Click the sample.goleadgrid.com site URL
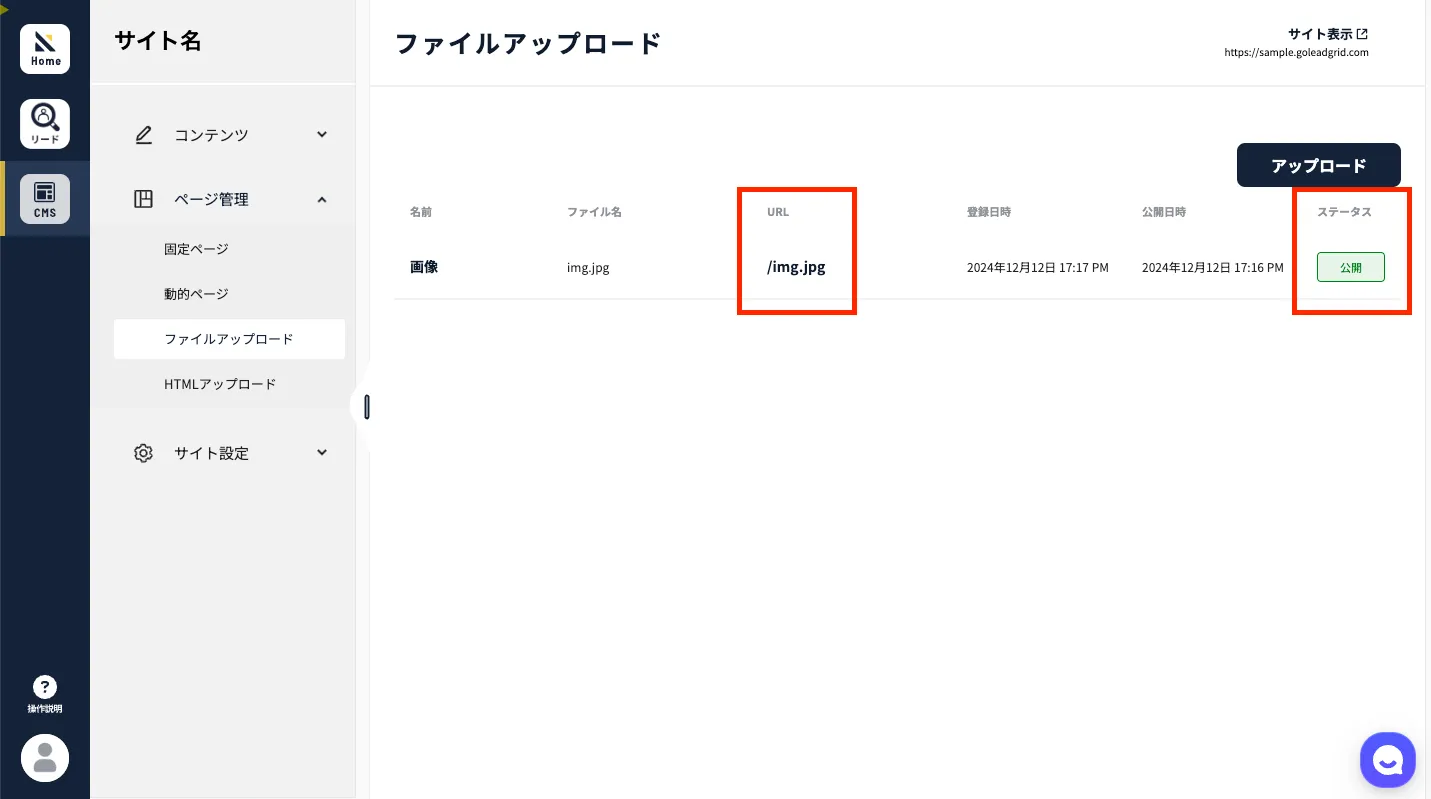 coord(1296,53)
